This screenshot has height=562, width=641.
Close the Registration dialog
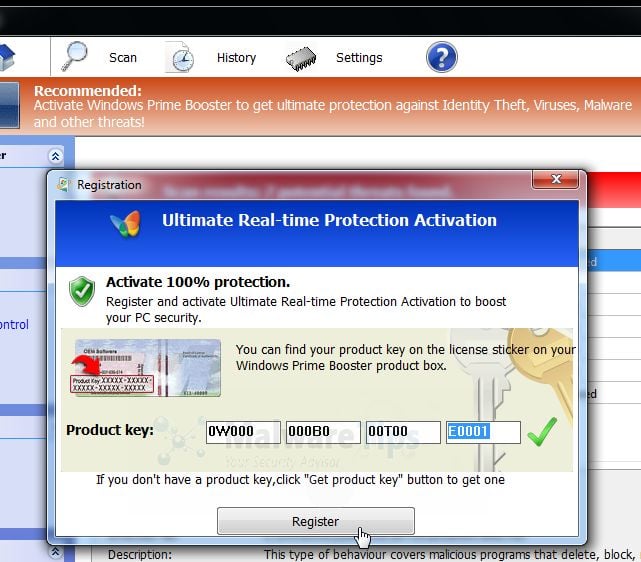[555, 179]
